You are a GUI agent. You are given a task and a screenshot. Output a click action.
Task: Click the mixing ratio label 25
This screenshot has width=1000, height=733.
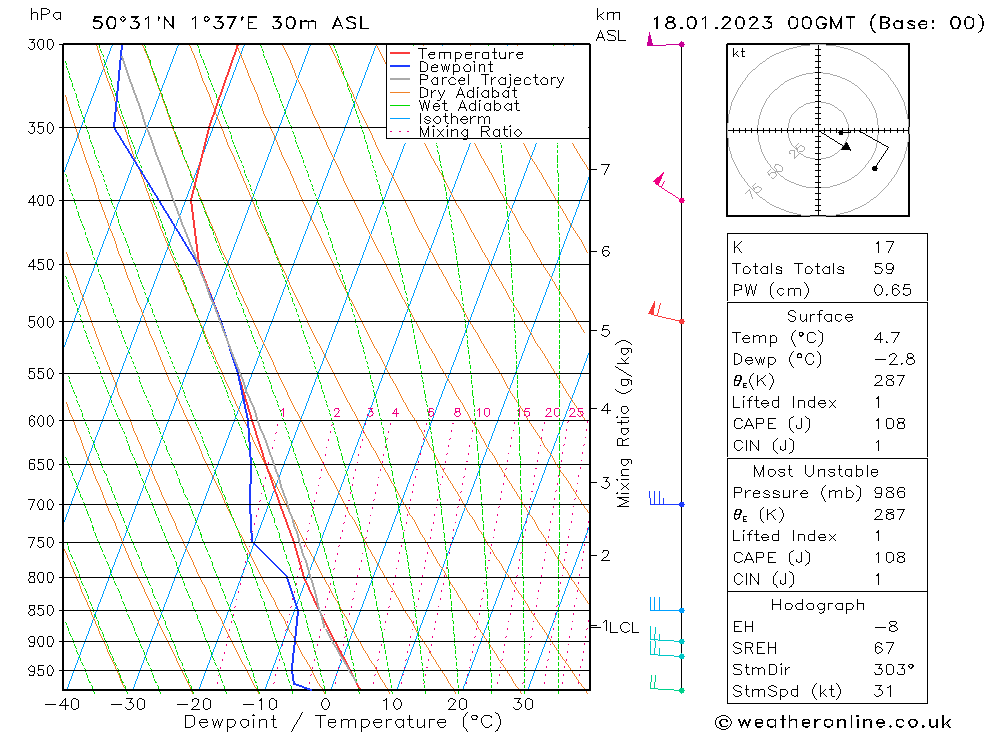(x=577, y=412)
